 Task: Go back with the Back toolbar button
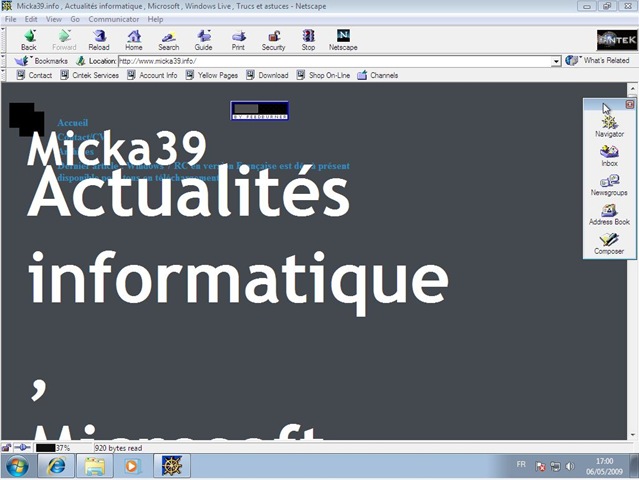tap(29, 40)
